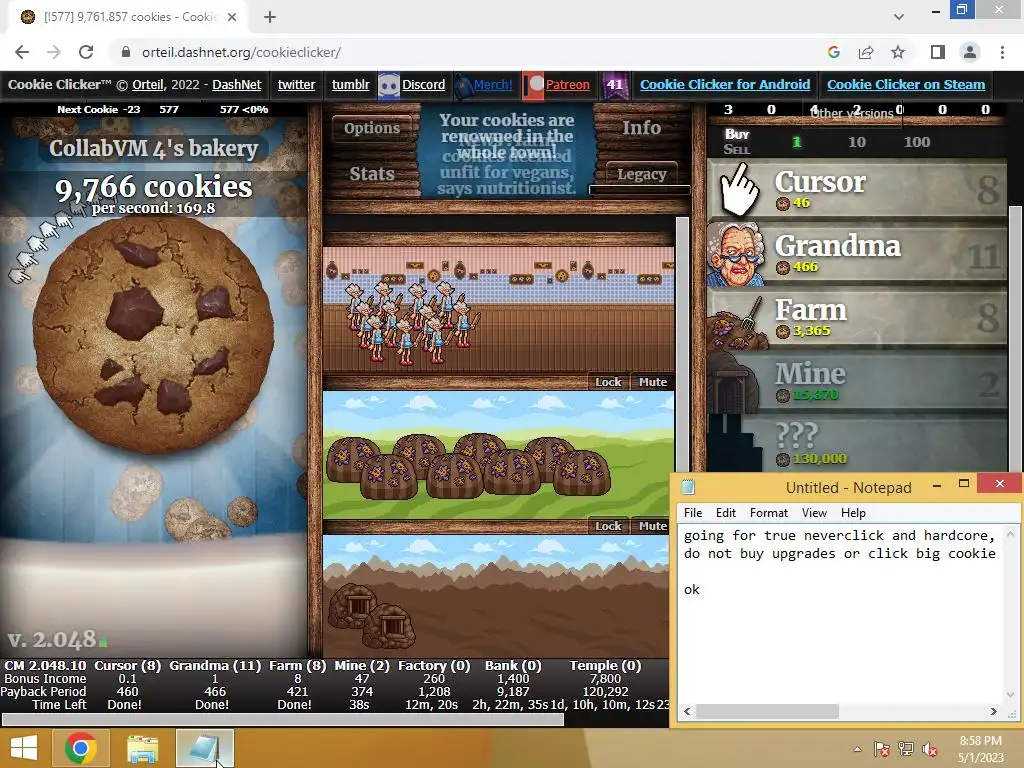Click the volume muted tray icon

click(x=930, y=749)
